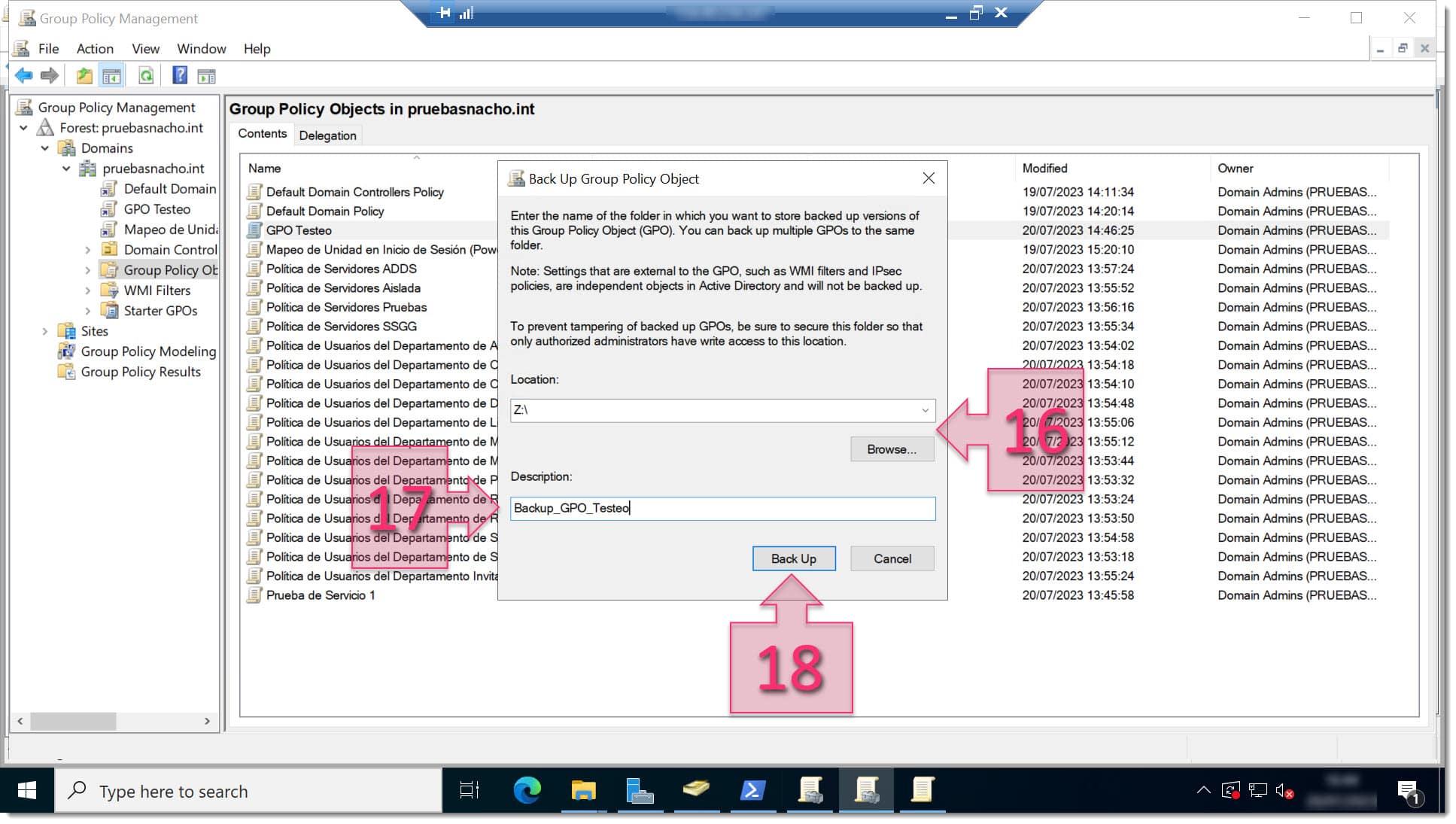The image size is (1456, 824).
Task: Click Cancel to dismiss backup dialog
Action: point(891,558)
